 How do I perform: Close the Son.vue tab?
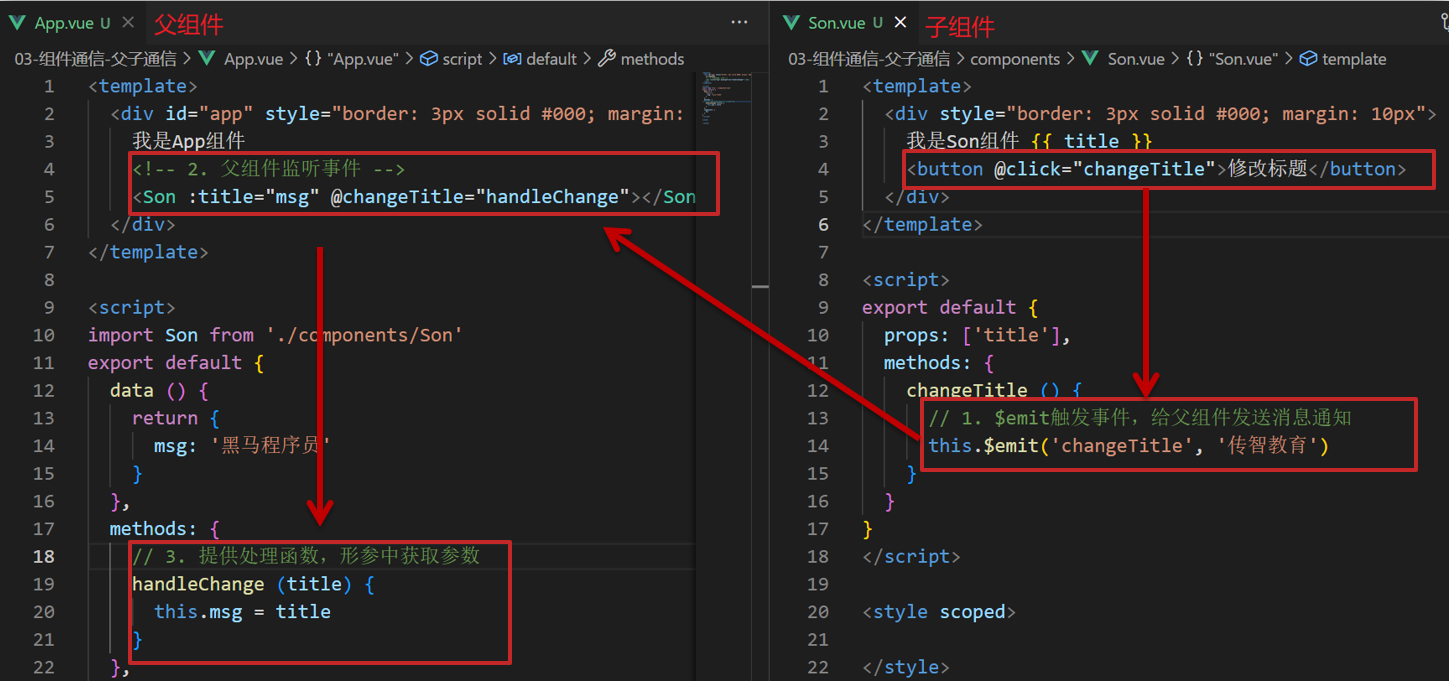pos(900,23)
